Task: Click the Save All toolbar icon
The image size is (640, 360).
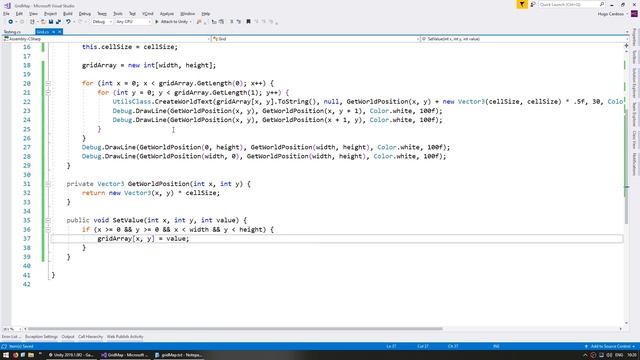Action: (58, 22)
